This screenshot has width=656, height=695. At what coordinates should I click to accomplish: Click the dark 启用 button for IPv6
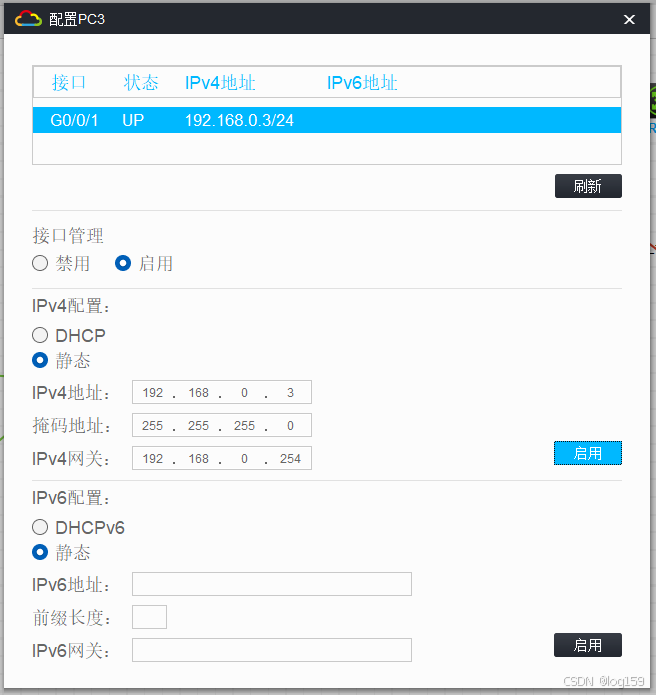(x=588, y=645)
